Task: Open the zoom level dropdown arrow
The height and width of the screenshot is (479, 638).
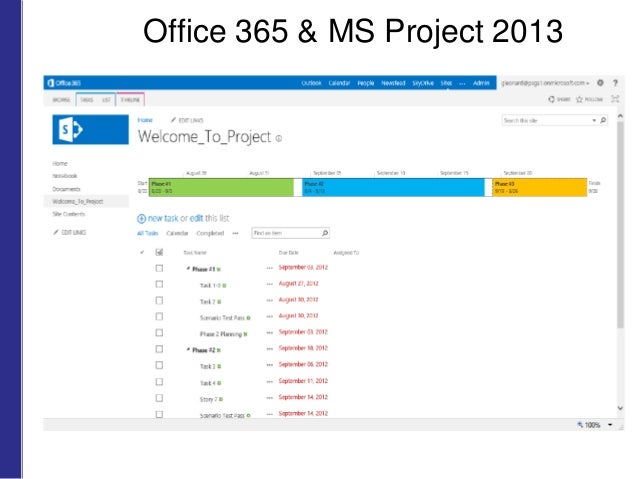Action: 610,425
